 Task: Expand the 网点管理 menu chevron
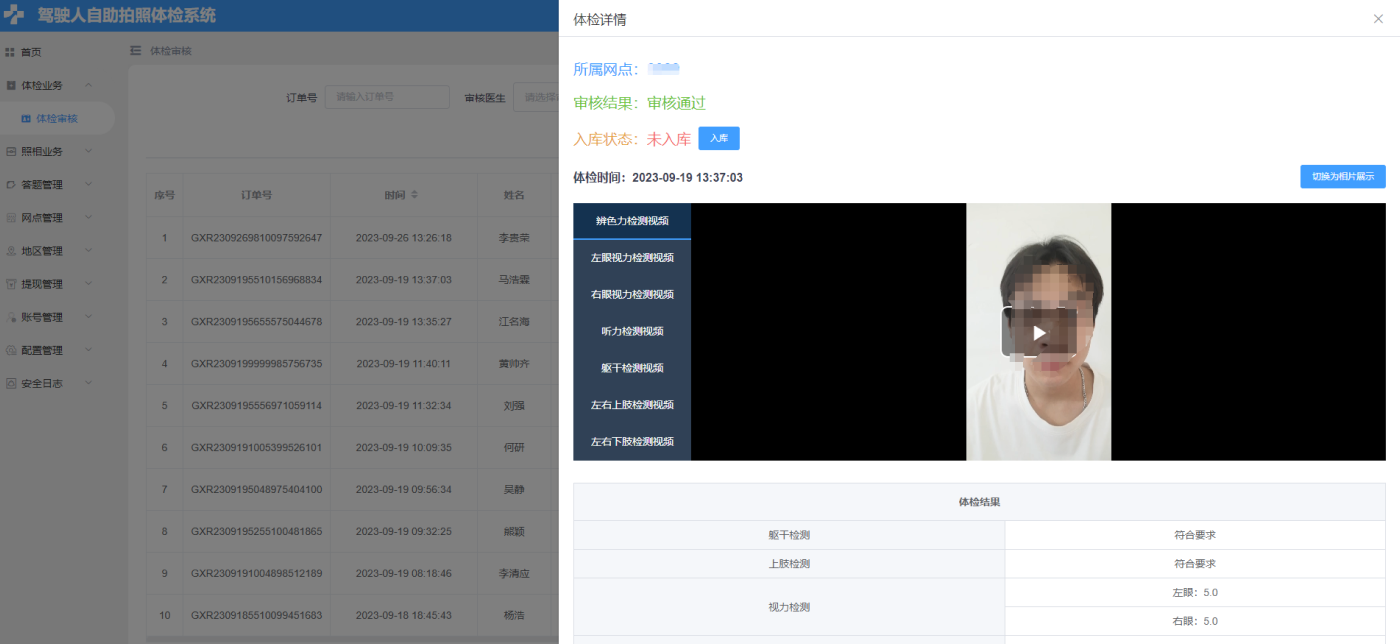click(88, 218)
